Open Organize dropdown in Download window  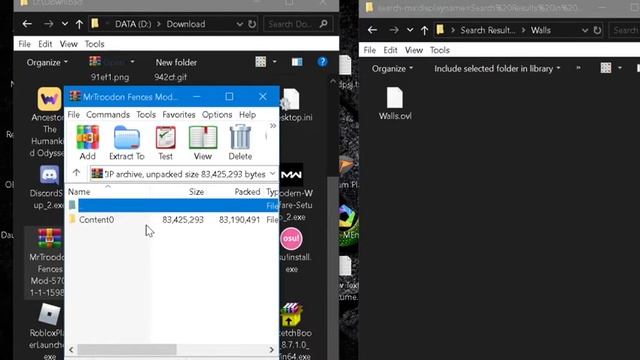47,62
